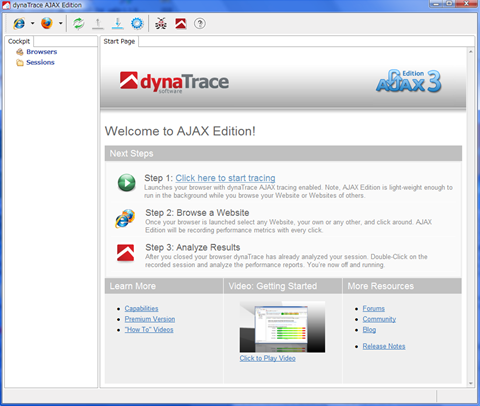Open the "How To" Videos link

click(149, 330)
